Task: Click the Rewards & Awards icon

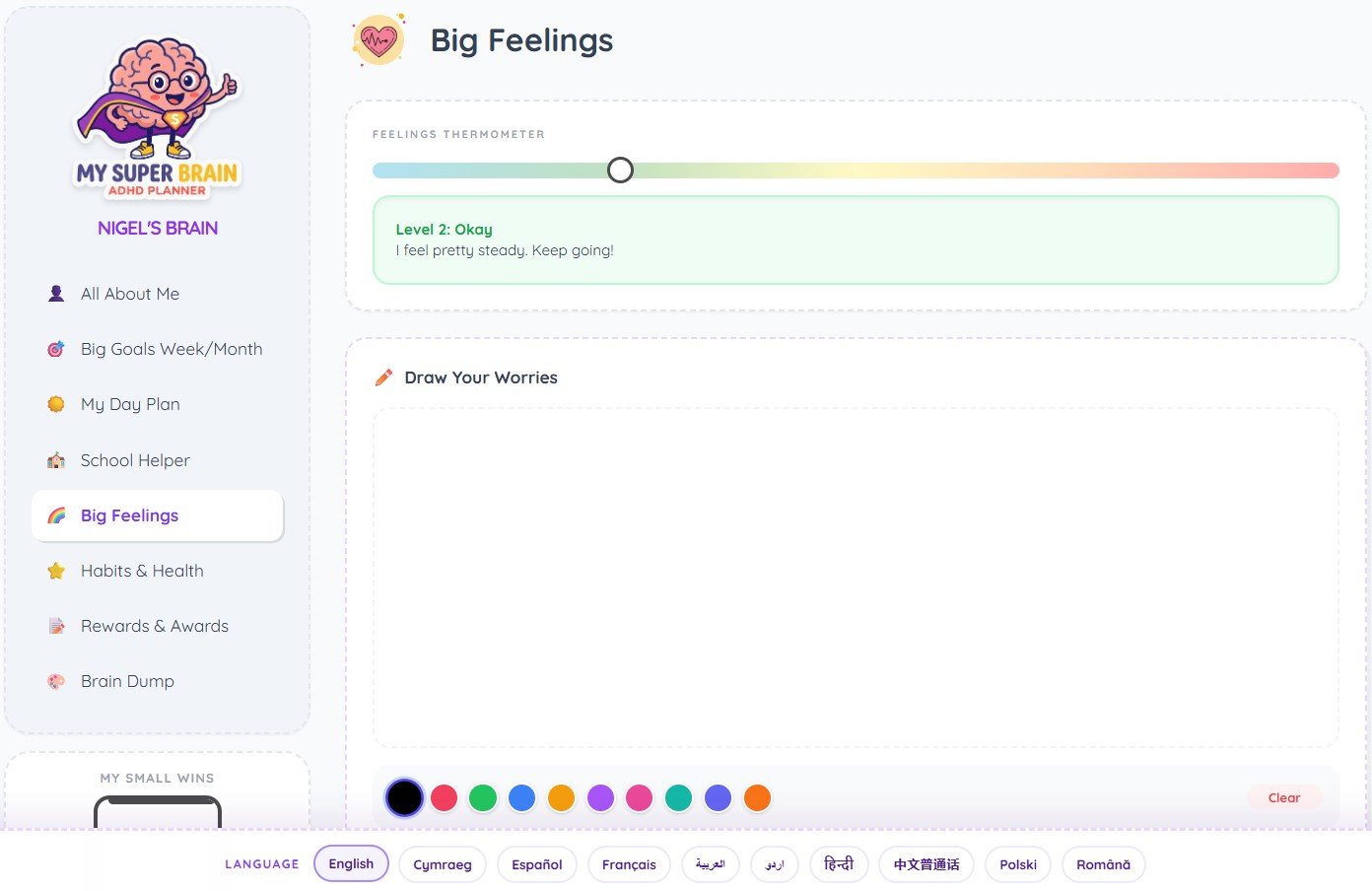Action: click(56, 626)
